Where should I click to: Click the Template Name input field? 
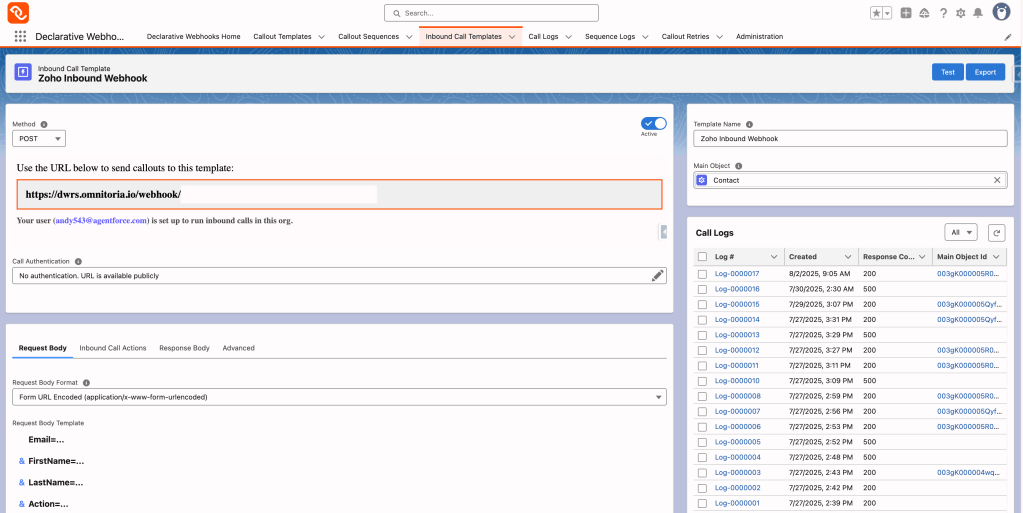point(850,139)
